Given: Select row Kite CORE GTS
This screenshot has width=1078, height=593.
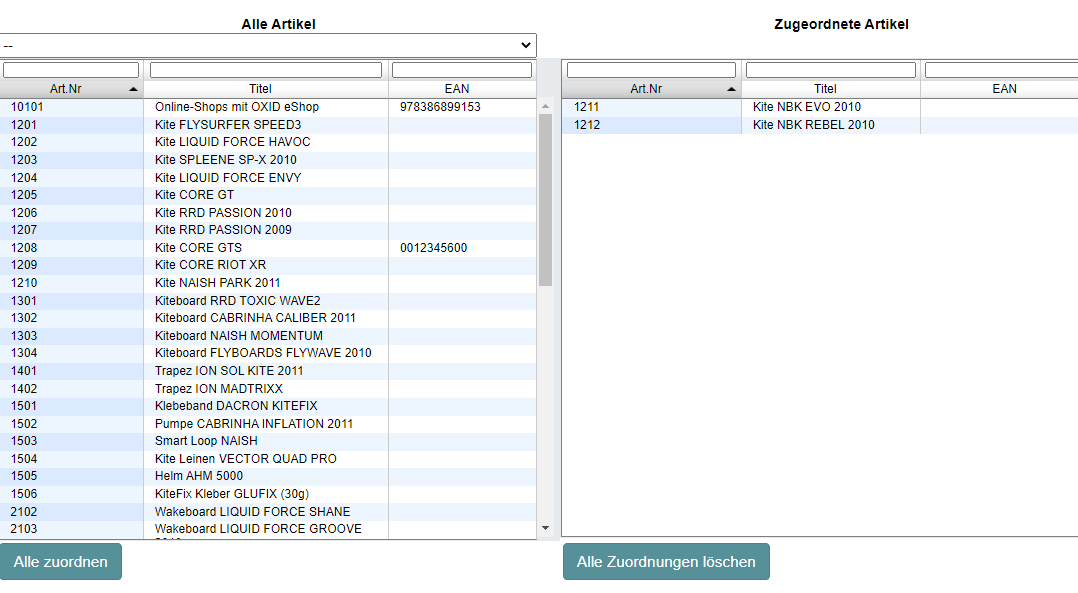Looking at the screenshot, I should click(x=268, y=248).
